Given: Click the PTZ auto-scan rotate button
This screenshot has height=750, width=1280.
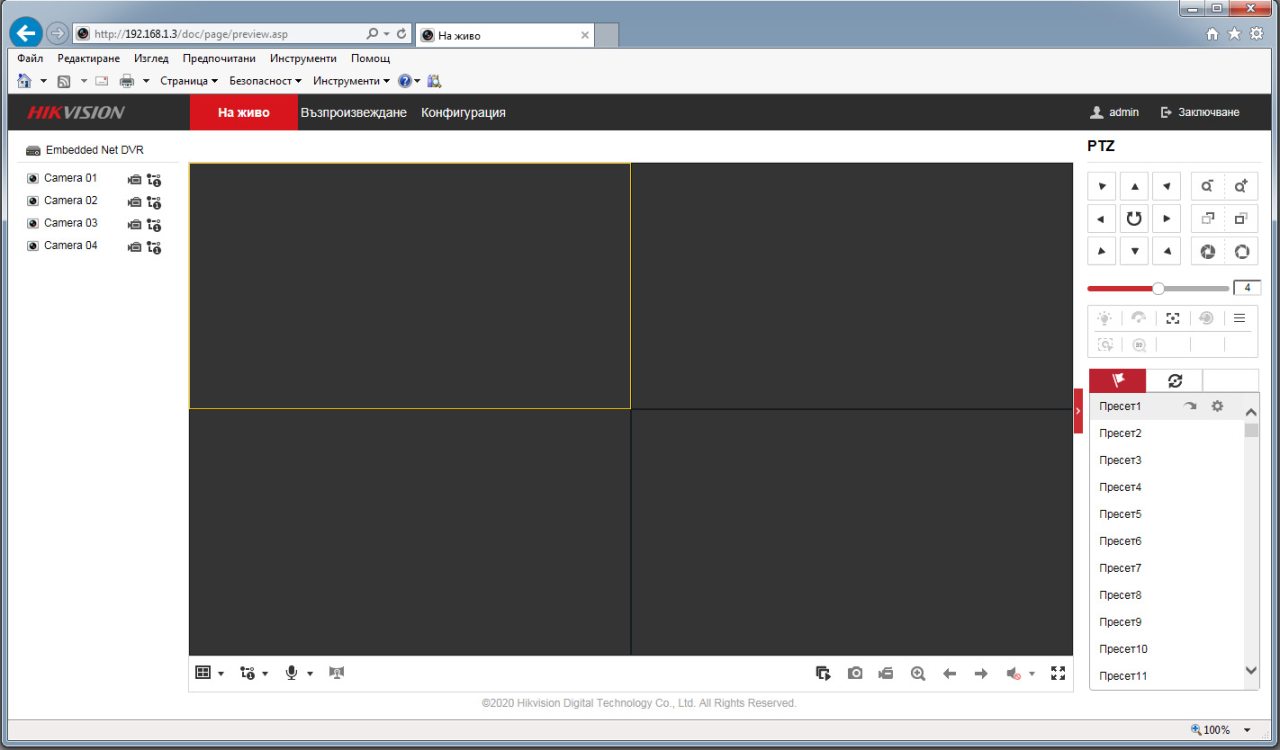Looking at the screenshot, I should (x=1134, y=218).
